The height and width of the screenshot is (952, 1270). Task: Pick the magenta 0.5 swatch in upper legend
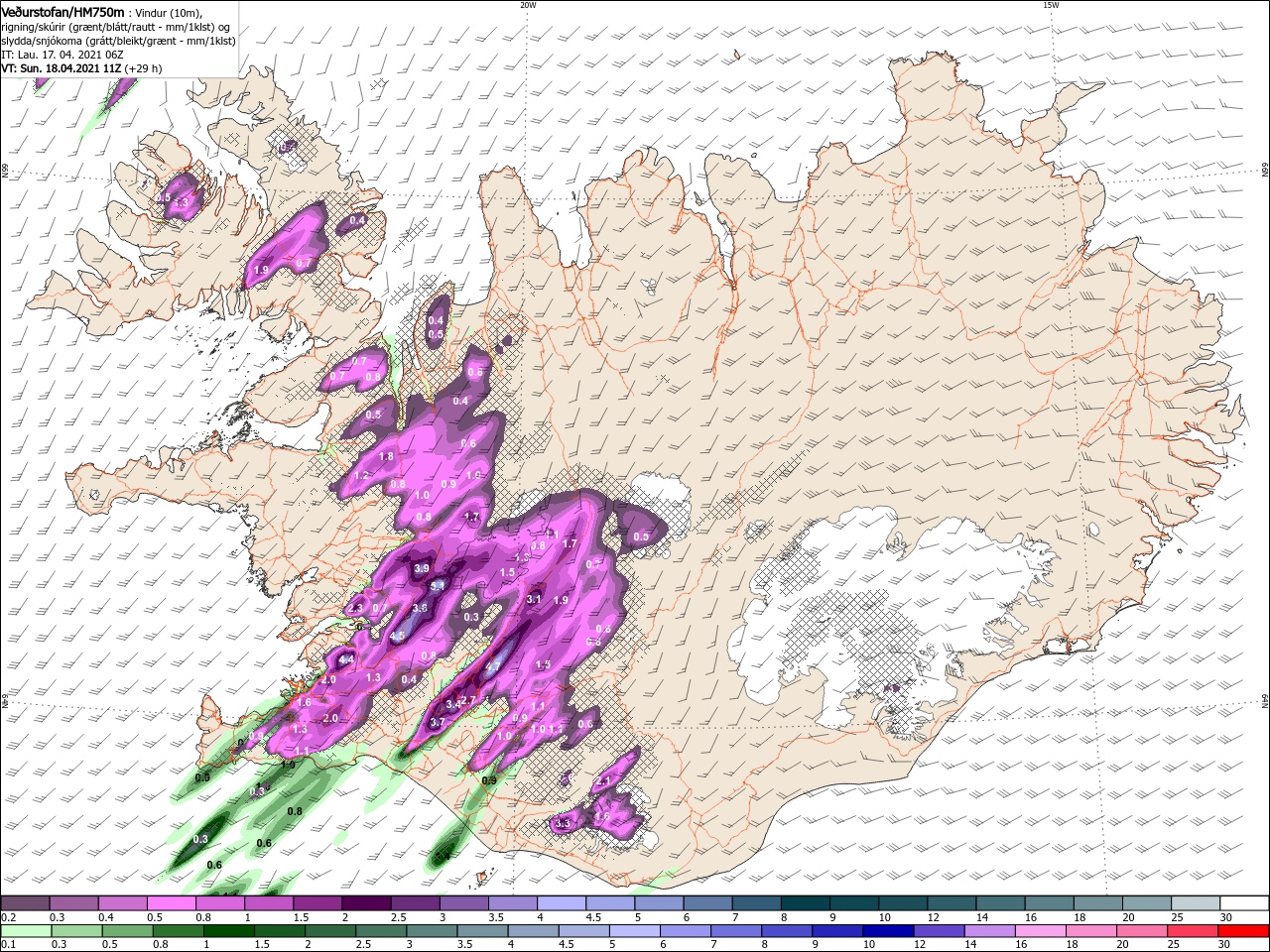tap(171, 903)
